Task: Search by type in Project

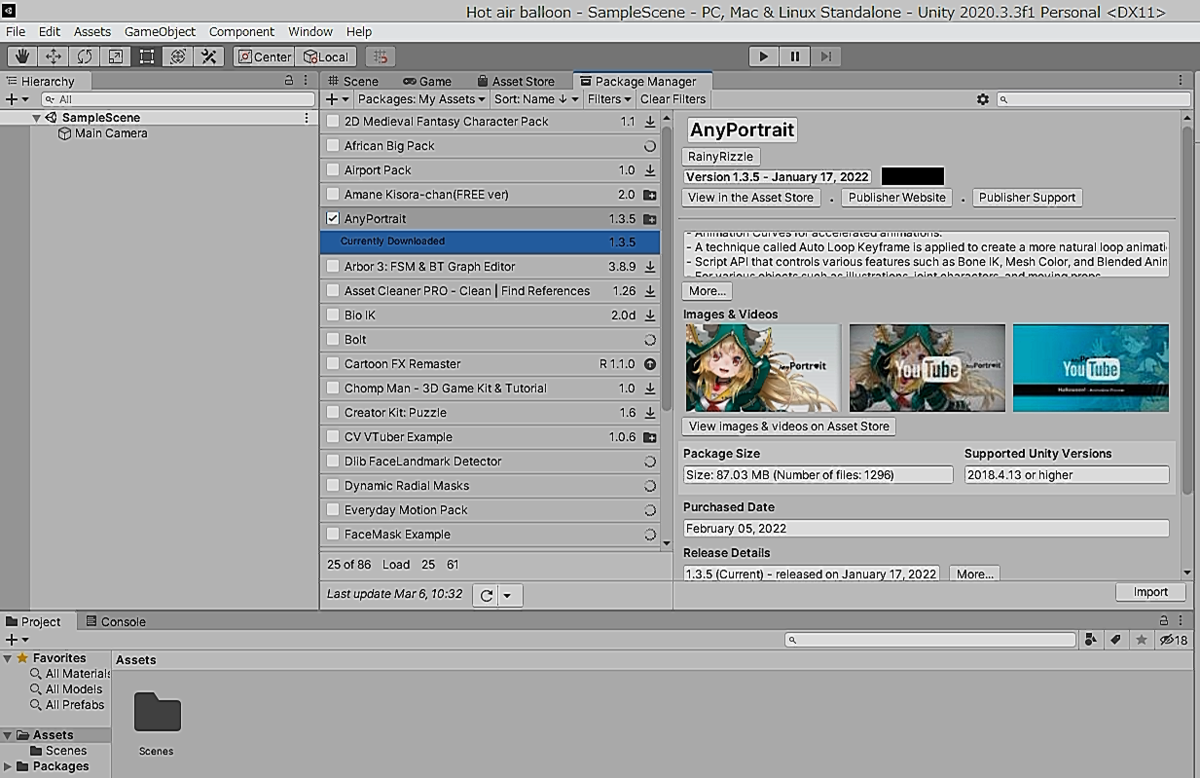Action: [1090, 640]
